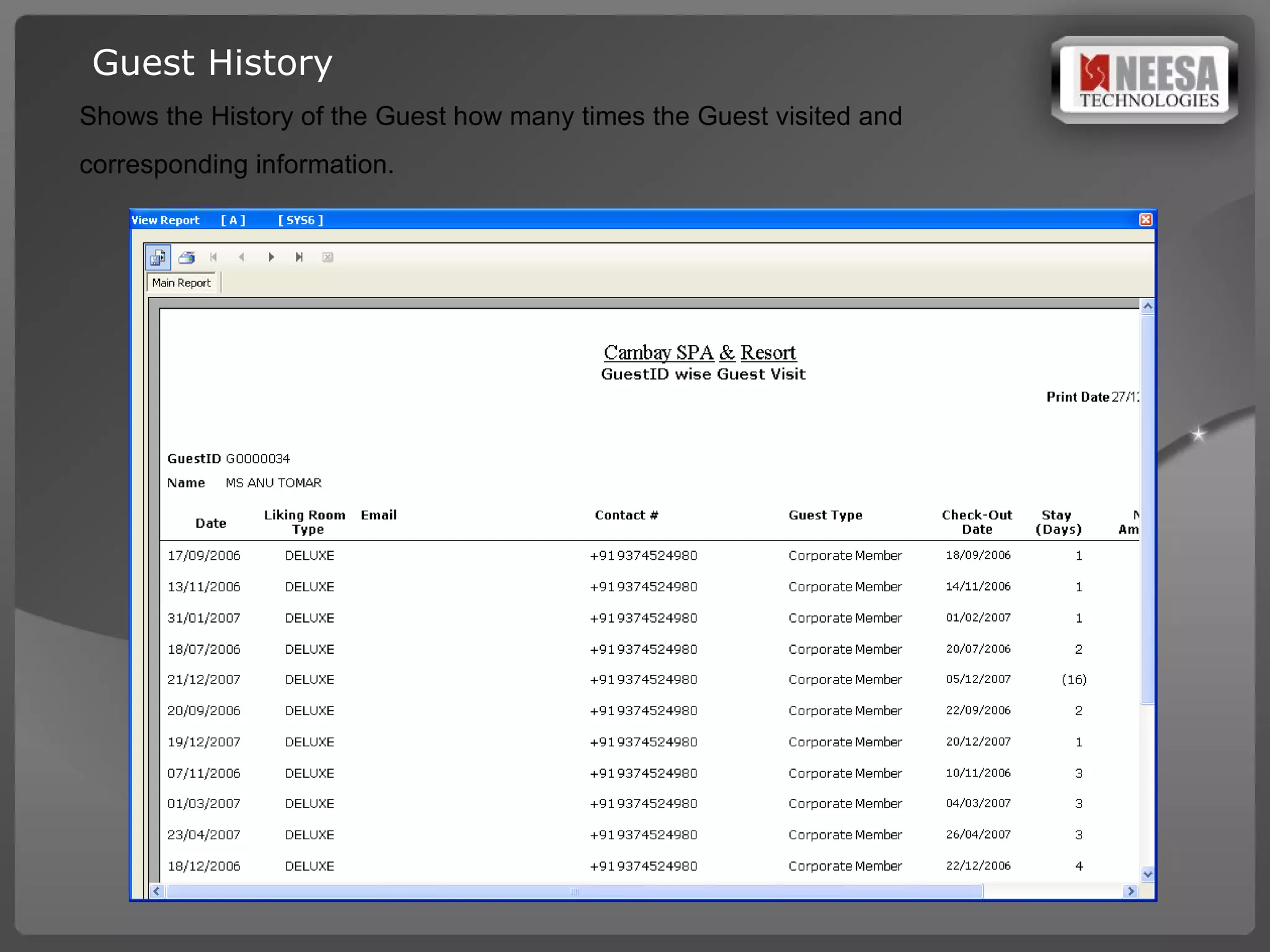
Task: Click the vertical scrollbar thumb
Action: click(x=1147, y=509)
